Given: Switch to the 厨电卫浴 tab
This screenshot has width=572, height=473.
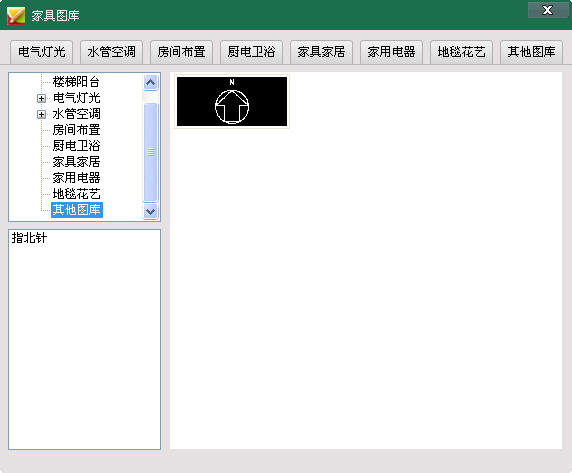Looking at the screenshot, I should [x=252, y=52].
